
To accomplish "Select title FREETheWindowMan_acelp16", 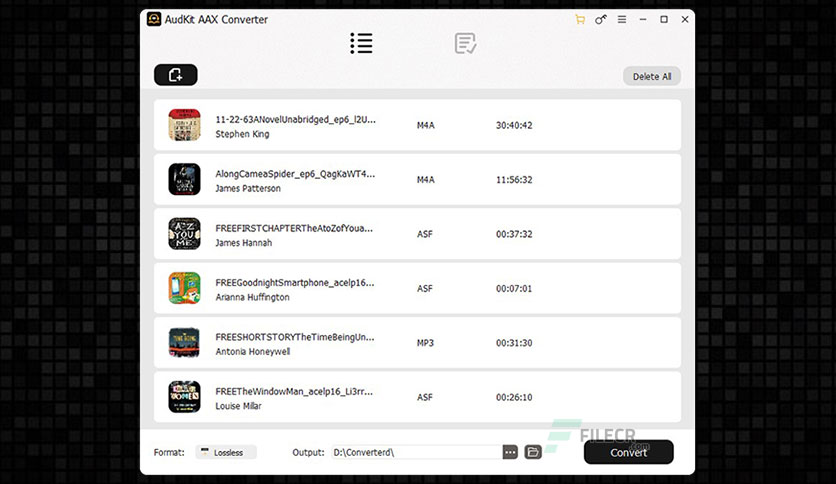I will [x=294, y=391].
